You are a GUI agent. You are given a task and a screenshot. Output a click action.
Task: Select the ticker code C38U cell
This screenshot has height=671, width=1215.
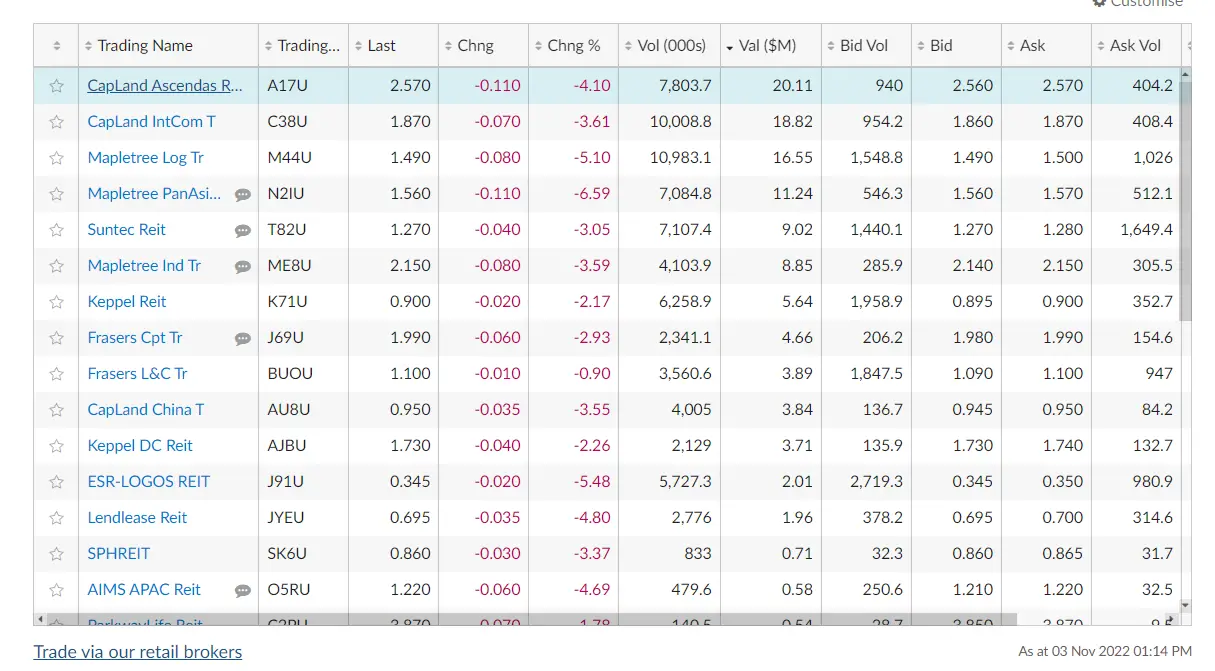click(x=303, y=122)
